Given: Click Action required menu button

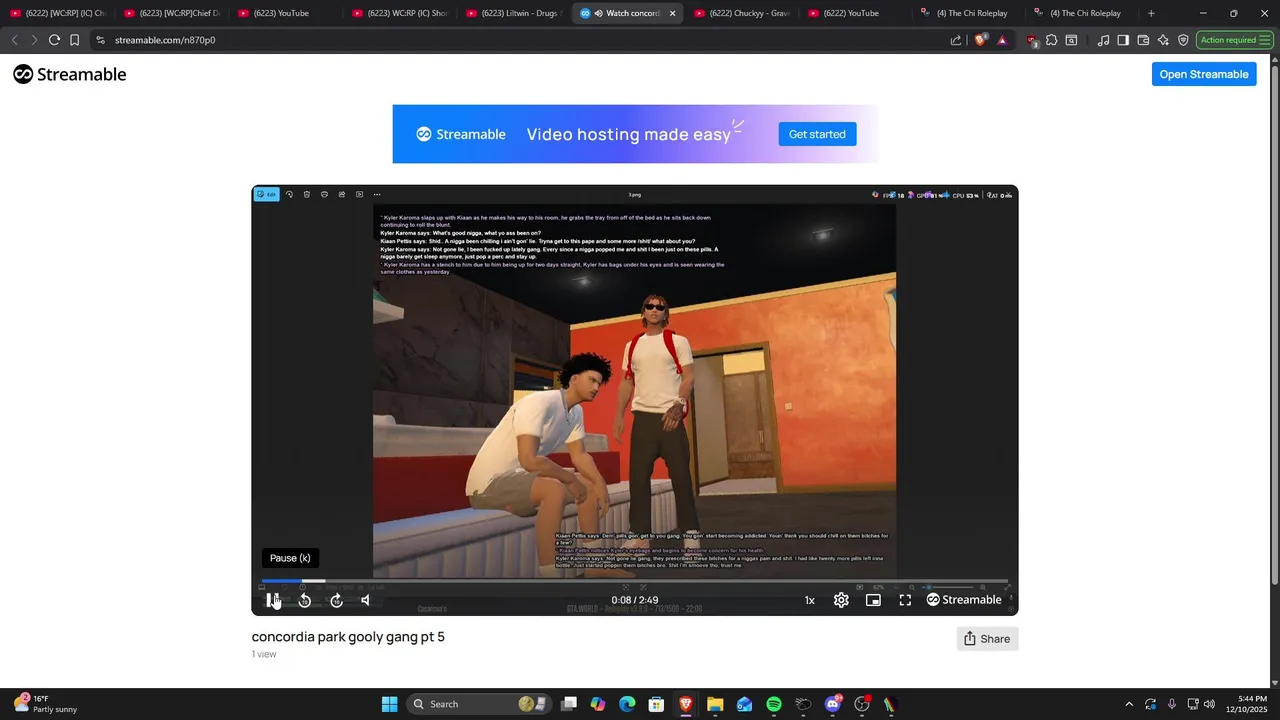Looking at the screenshot, I should [x=1234, y=40].
